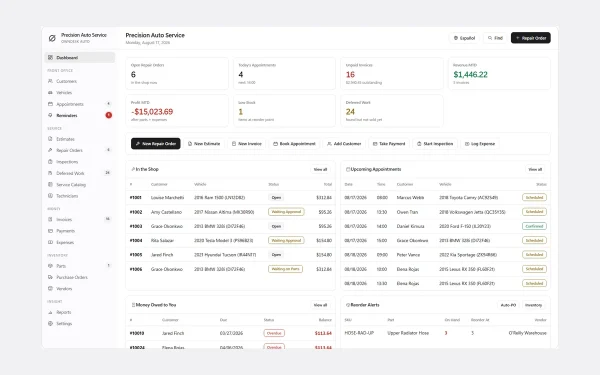View all orders in In the Shop
This screenshot has width=600, height=375.
click(320, 169)
